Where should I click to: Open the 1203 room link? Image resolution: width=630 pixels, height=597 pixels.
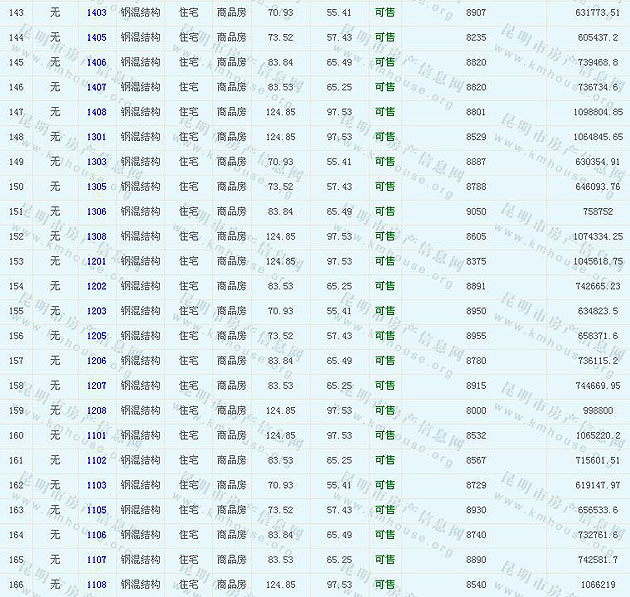point(97,311)
